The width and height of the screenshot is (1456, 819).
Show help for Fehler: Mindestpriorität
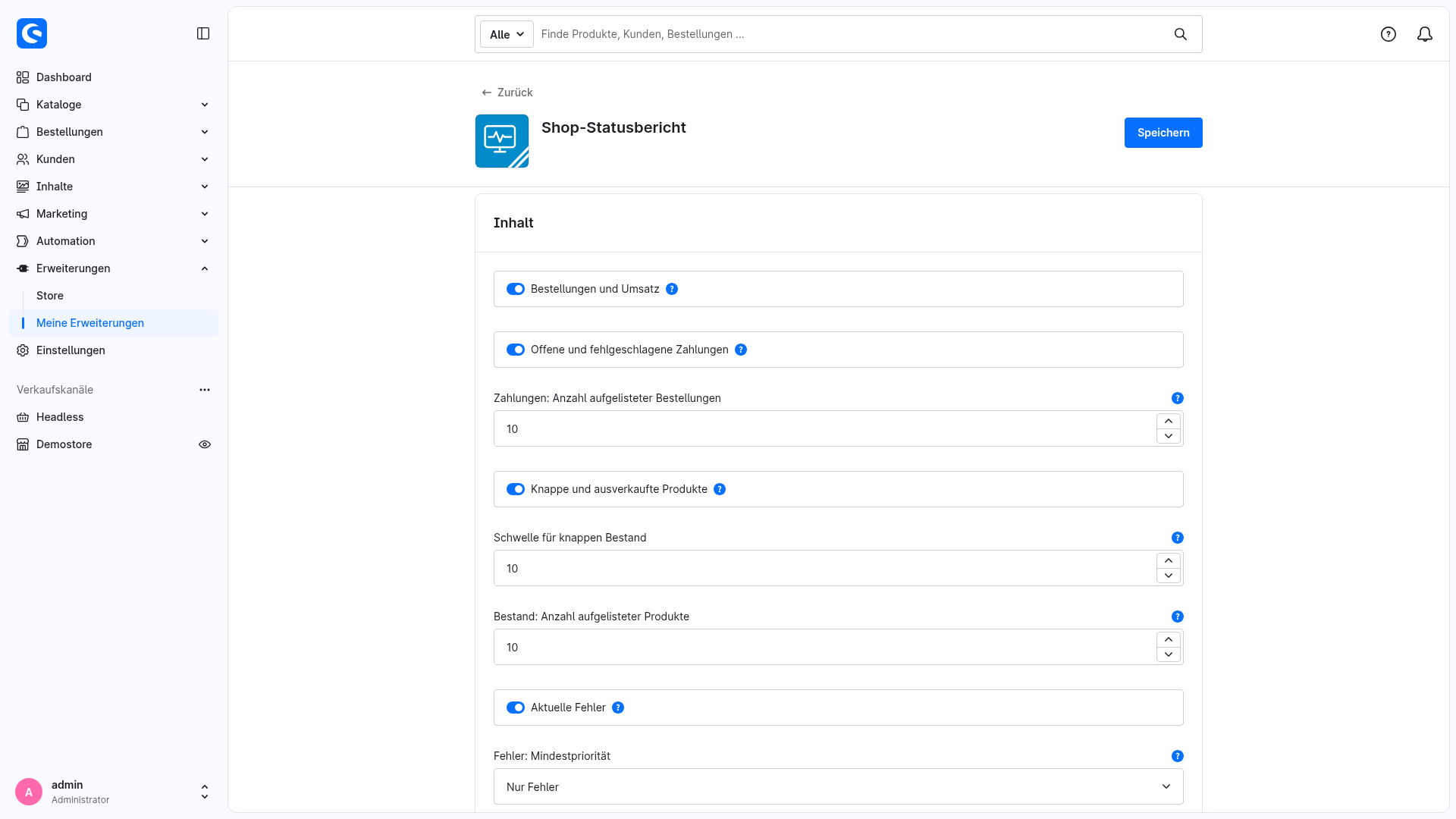tap(1178, 756)
